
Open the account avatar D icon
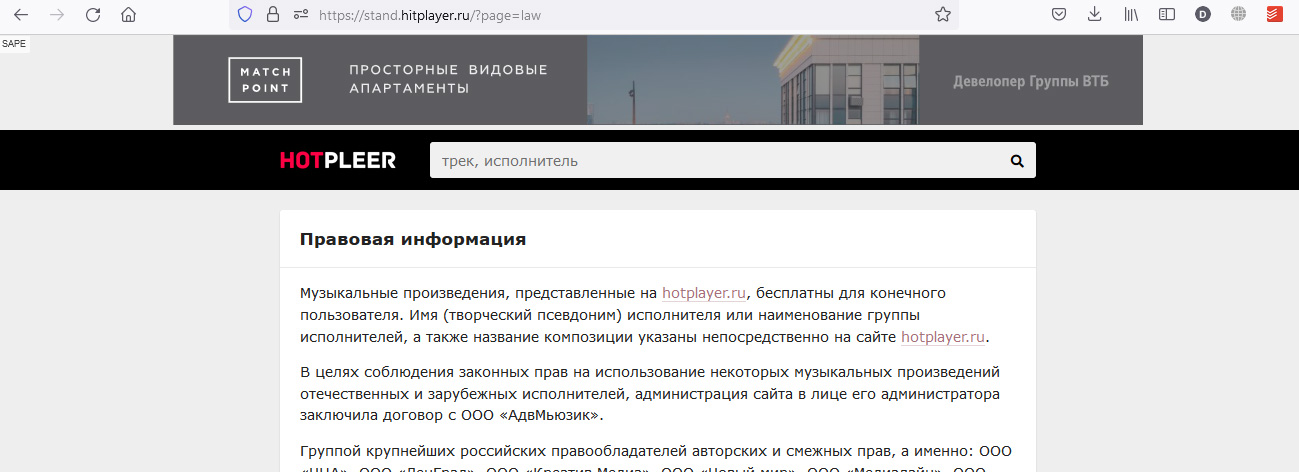(x=1203, y=15)
